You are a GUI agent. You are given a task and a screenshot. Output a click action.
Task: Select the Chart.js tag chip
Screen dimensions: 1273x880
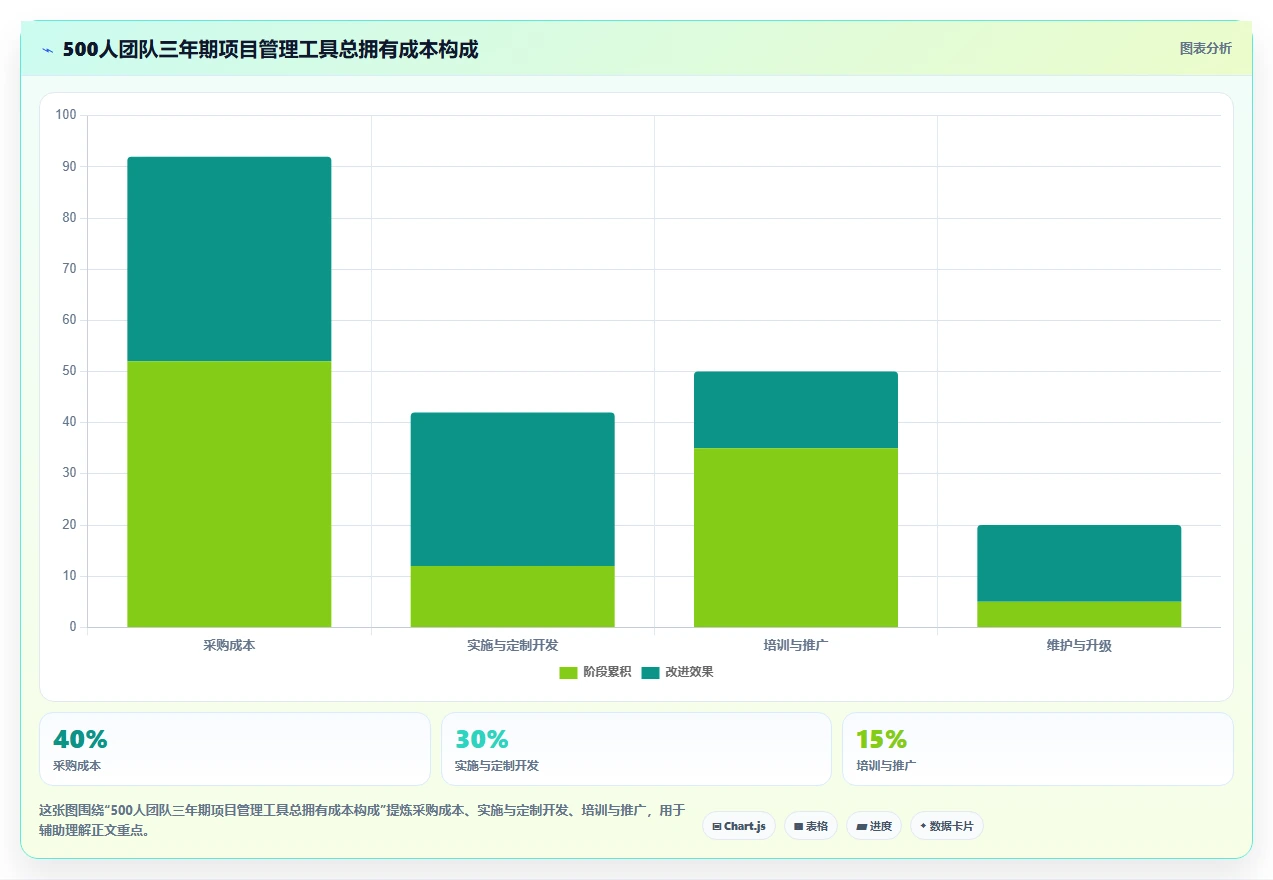click(x=739, y=826)
